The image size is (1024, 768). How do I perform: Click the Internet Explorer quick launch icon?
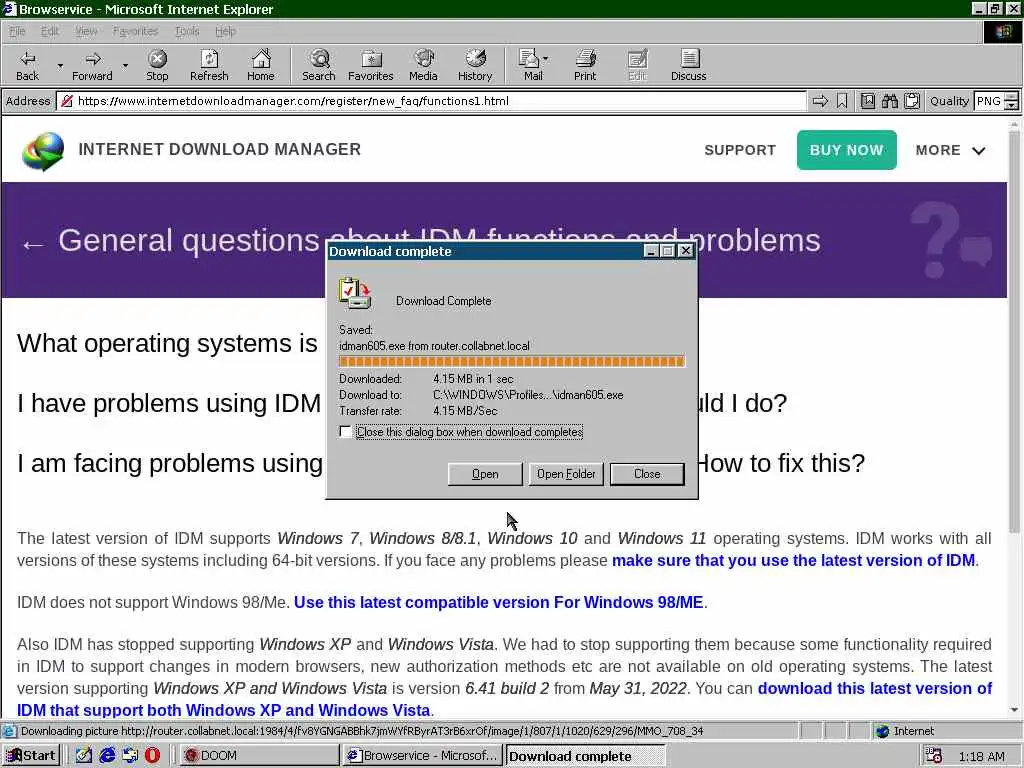(x=107, y=756)
